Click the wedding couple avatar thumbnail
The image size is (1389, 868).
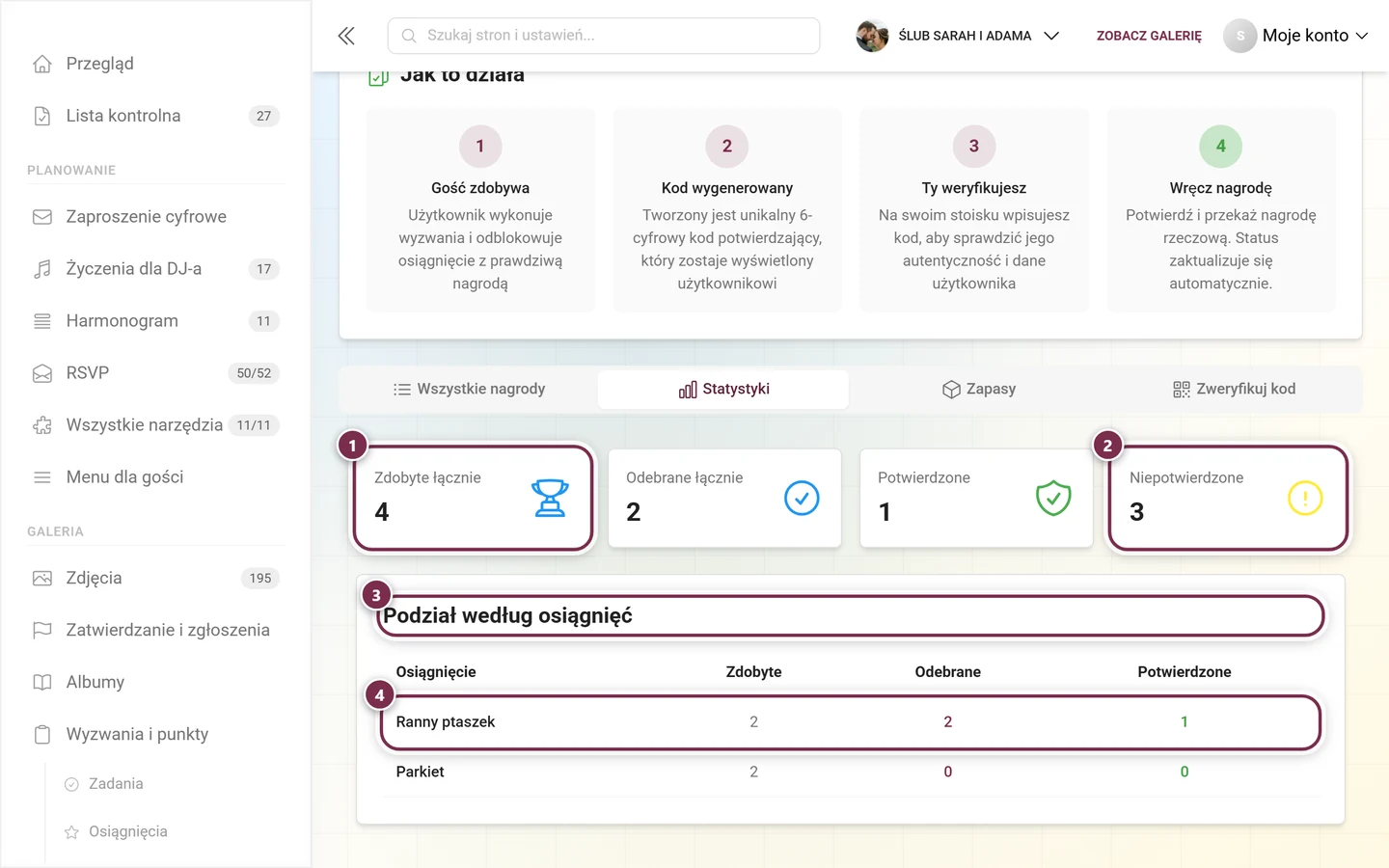tap(872, 36)
